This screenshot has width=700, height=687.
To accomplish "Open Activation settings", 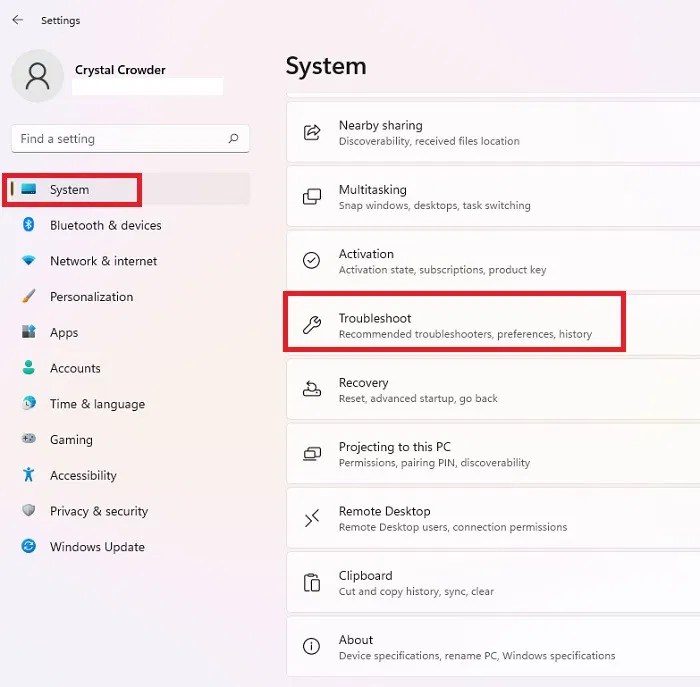I will (x=493, y=261).
